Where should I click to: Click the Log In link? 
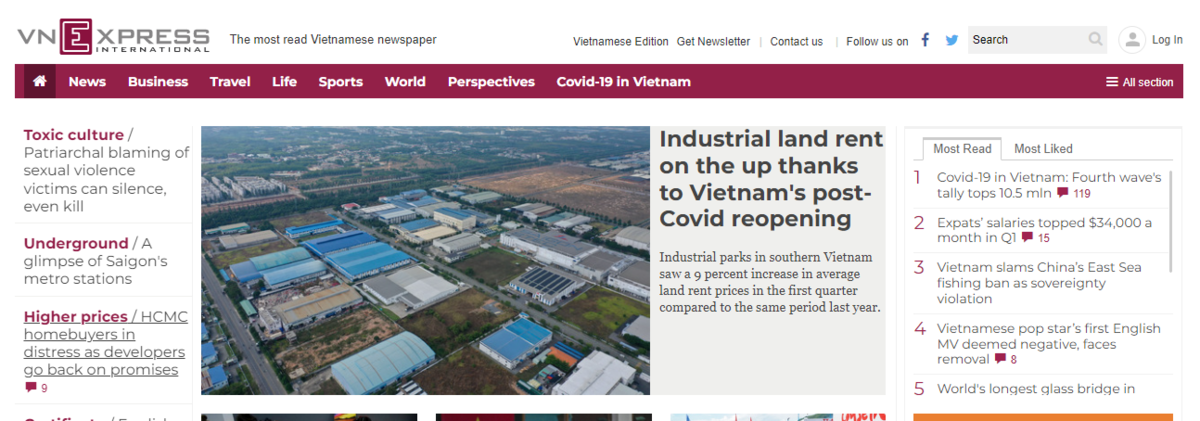(x=1167, y=40)
